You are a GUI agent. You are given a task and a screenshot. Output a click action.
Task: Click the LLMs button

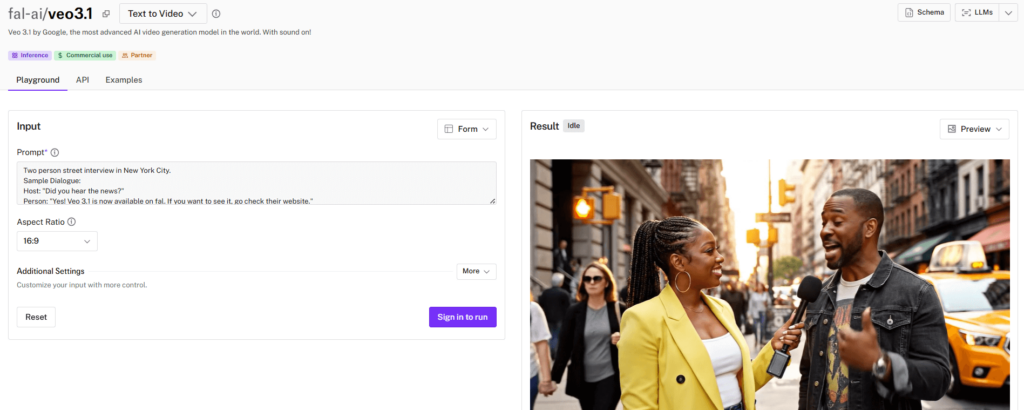pos(977,12)
